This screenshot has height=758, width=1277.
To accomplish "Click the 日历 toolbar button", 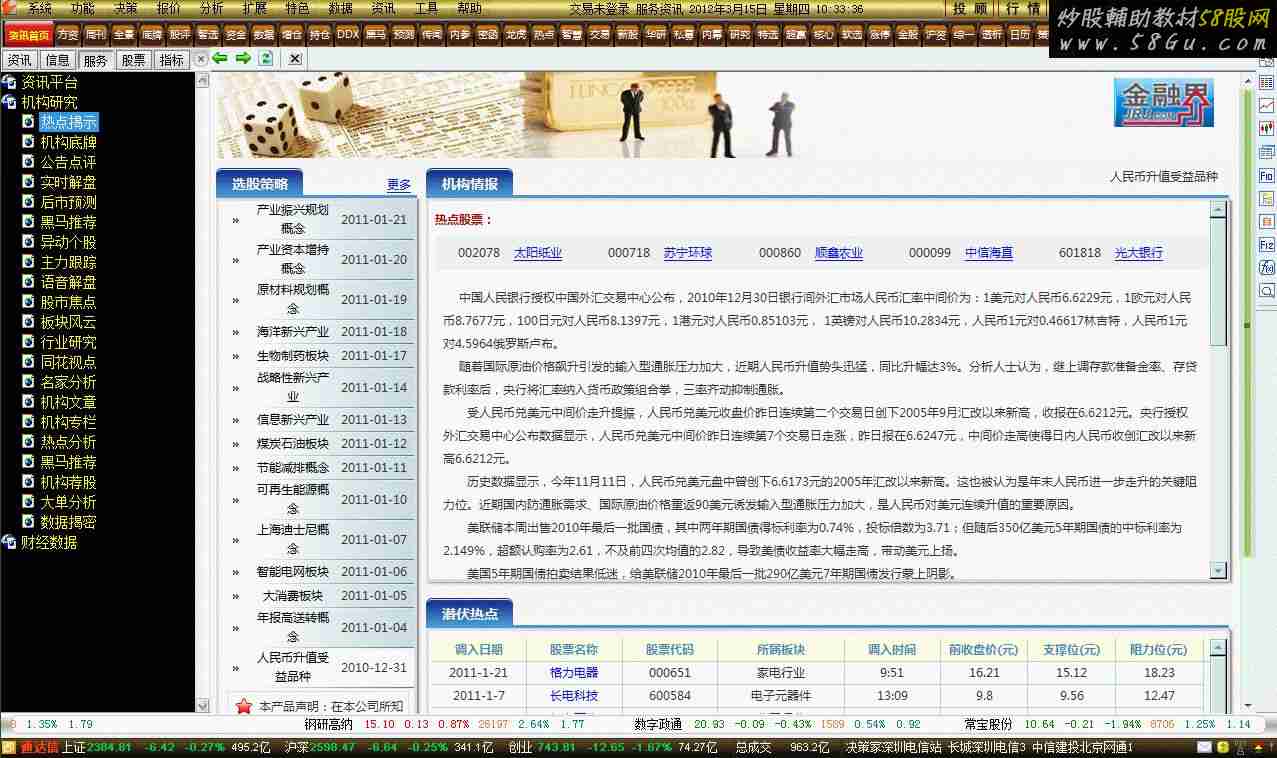I will 1019,34.
